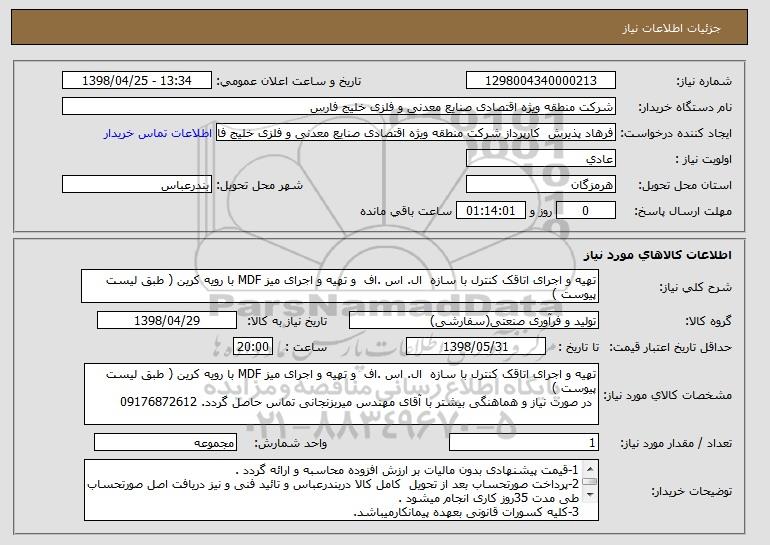
Task: Click the مهلت ارسال پاسخ label
Action: 683,211
